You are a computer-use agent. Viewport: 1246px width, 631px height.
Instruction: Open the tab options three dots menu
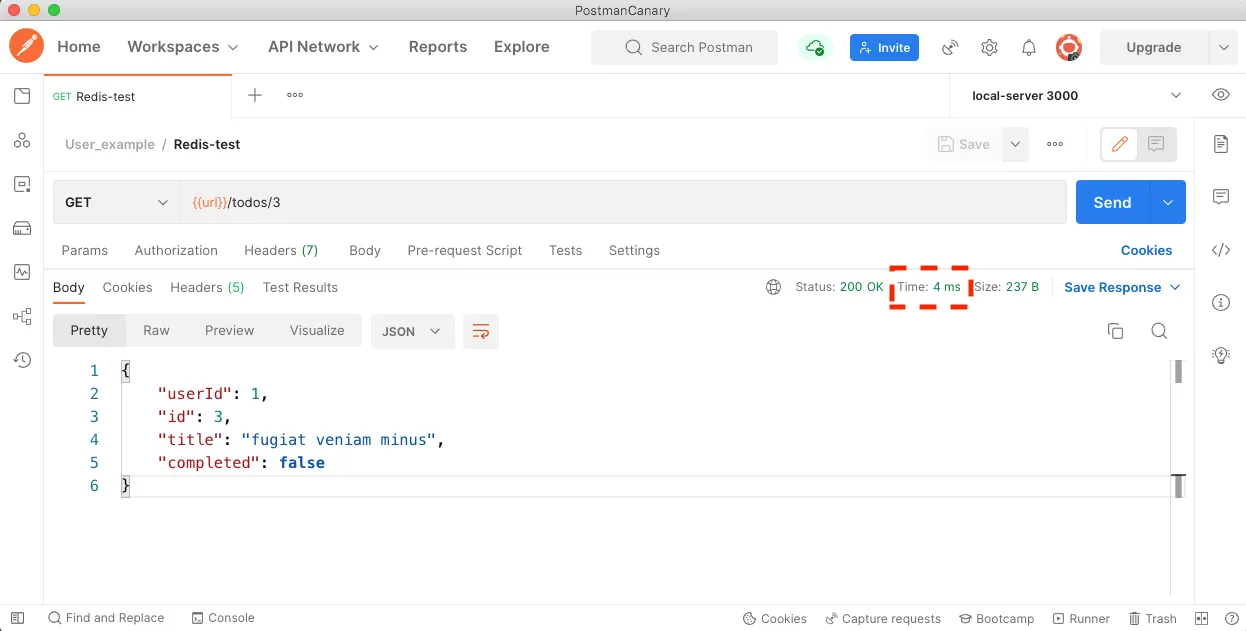point(295,95)
